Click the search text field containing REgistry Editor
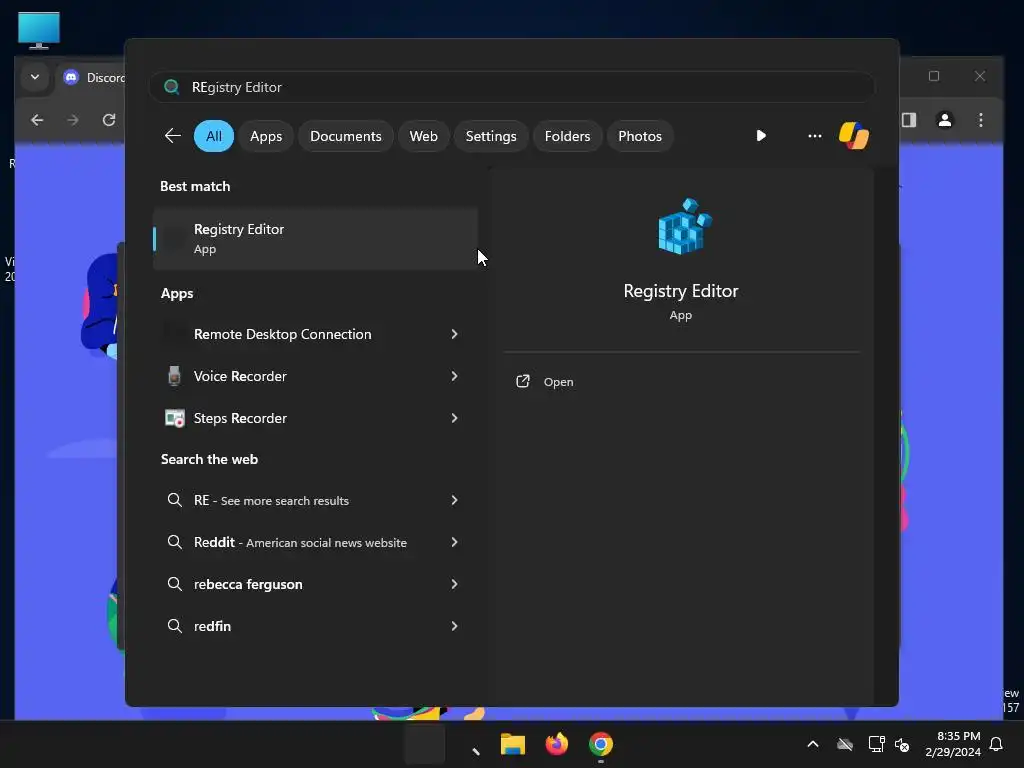 tap(512, 87)
